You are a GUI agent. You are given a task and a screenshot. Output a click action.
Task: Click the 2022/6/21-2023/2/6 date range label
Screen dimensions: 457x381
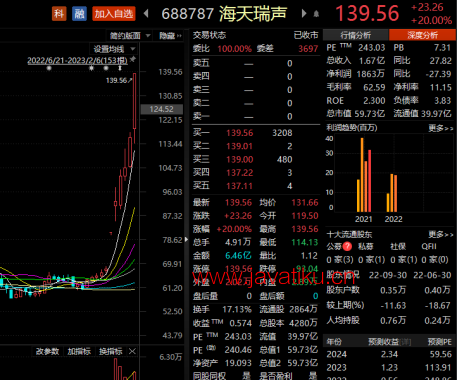click(77, 60)
